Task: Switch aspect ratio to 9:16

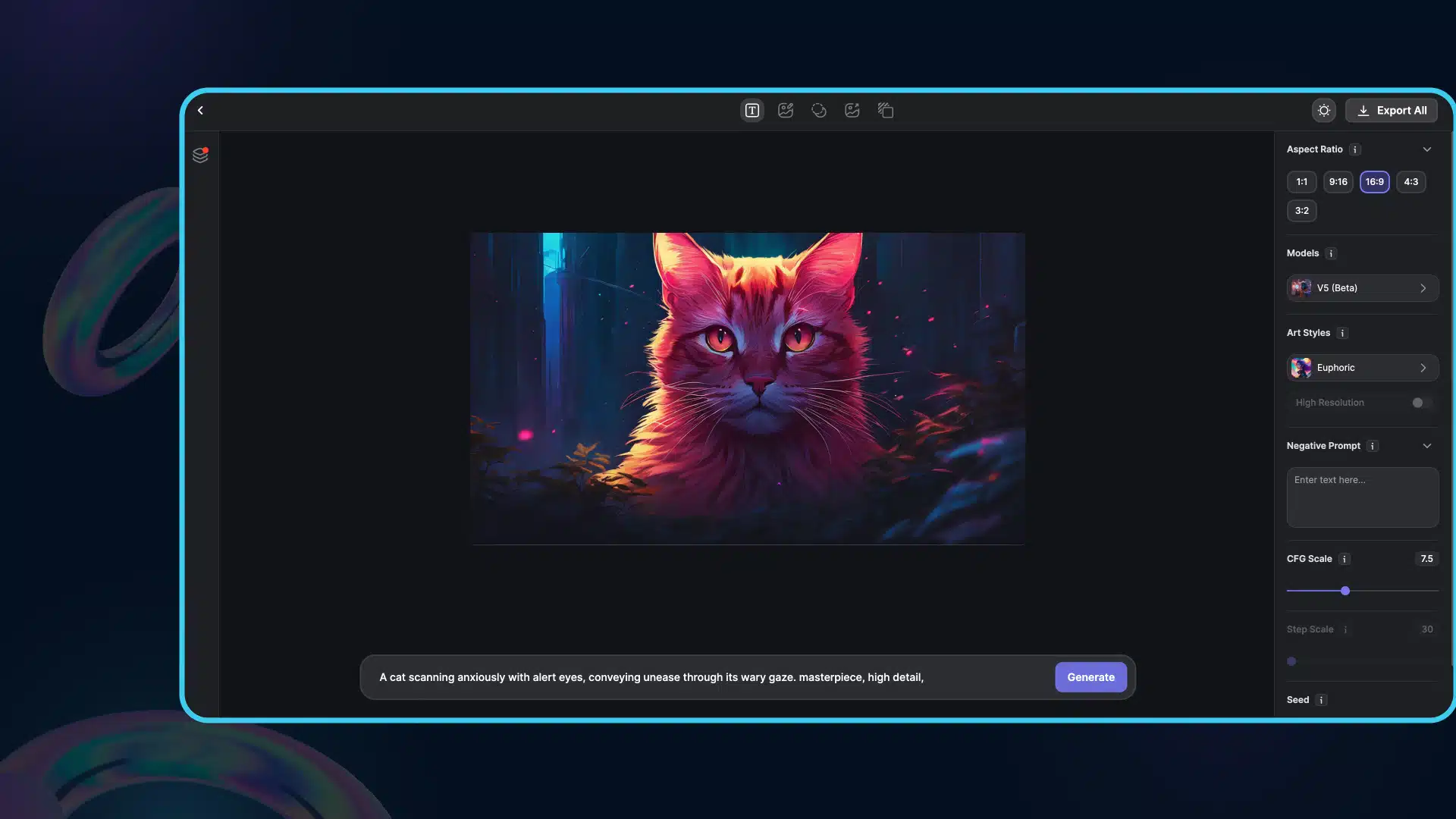Action: click(1338, 181)
